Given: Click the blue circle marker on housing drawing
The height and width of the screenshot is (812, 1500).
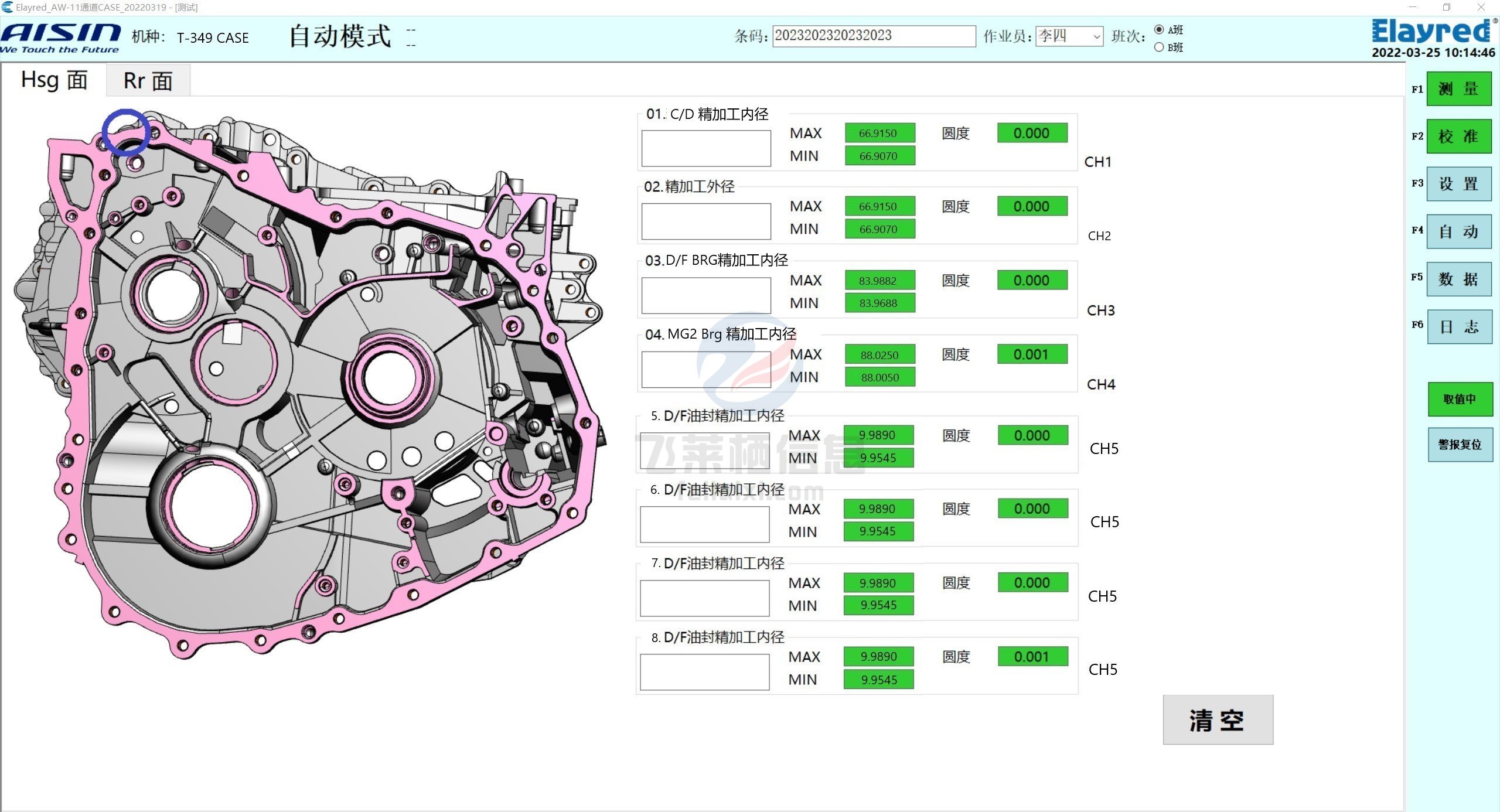Looking at the screenshot, I should click(126, 132).
